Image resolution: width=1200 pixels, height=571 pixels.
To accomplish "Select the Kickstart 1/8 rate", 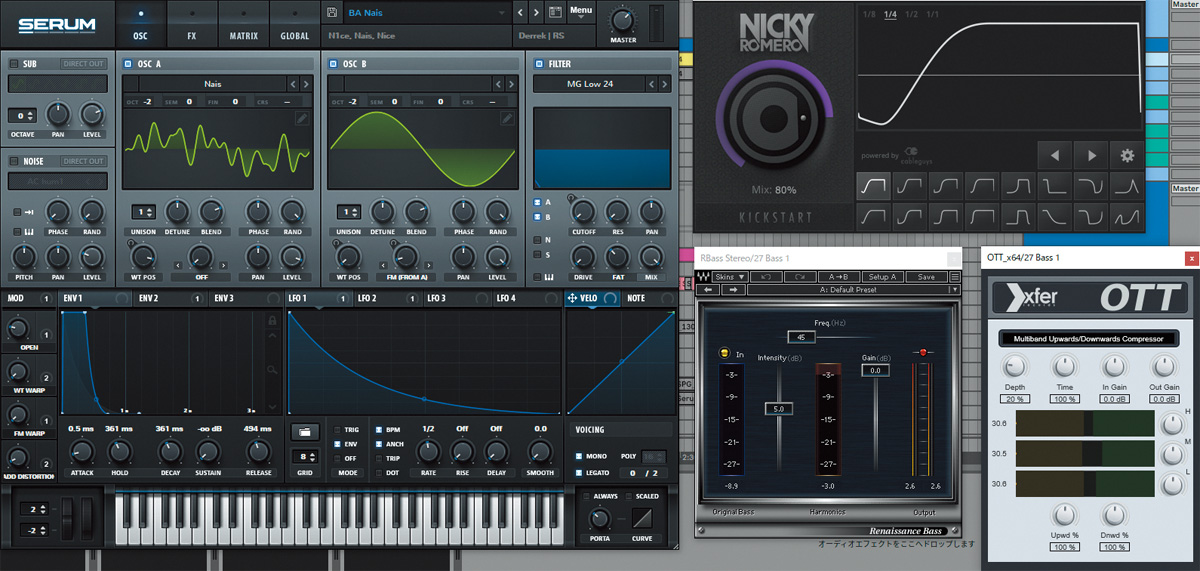I will point(869,14).
